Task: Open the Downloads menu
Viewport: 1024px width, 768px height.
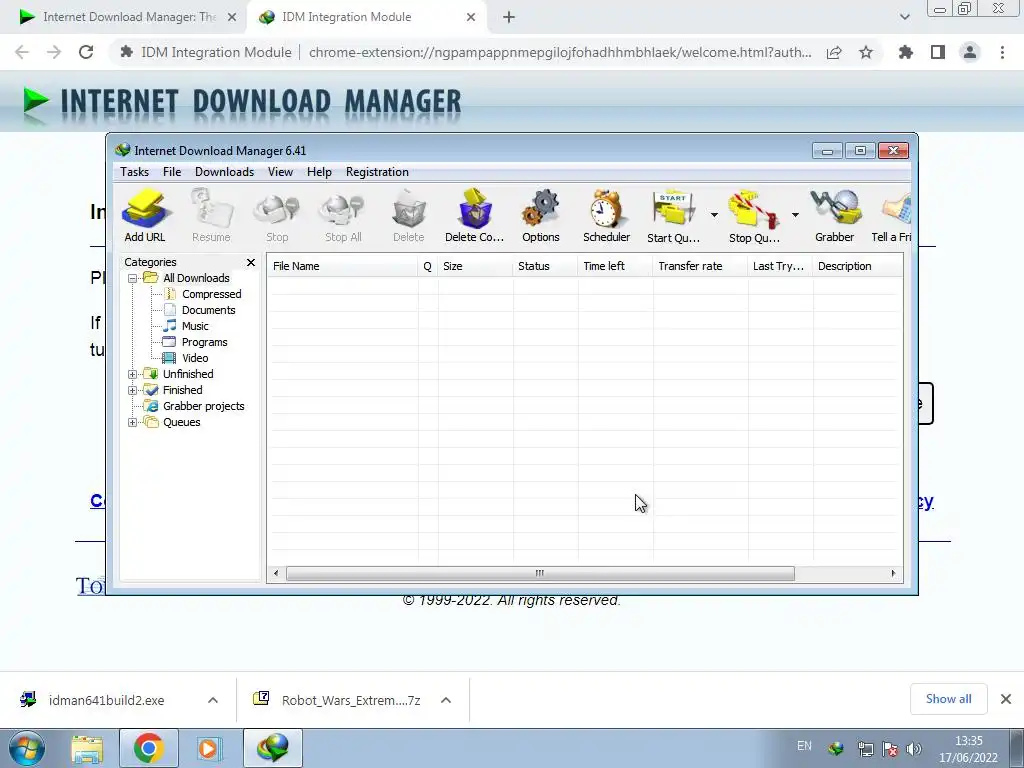Action: pyautogui.click(x=224, y=172)
